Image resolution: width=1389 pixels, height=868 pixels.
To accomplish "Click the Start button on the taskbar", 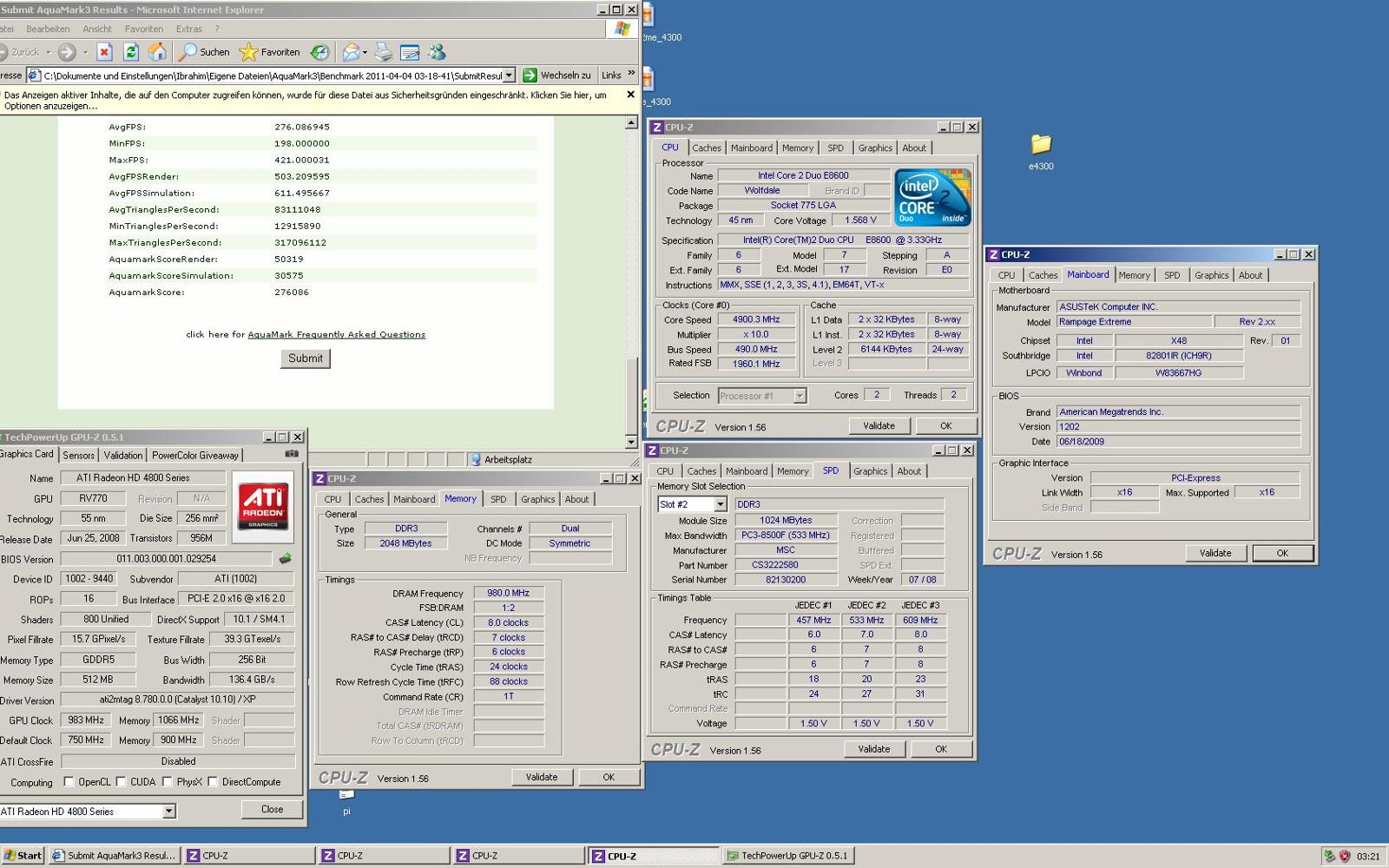I will (x=23, y=856).
